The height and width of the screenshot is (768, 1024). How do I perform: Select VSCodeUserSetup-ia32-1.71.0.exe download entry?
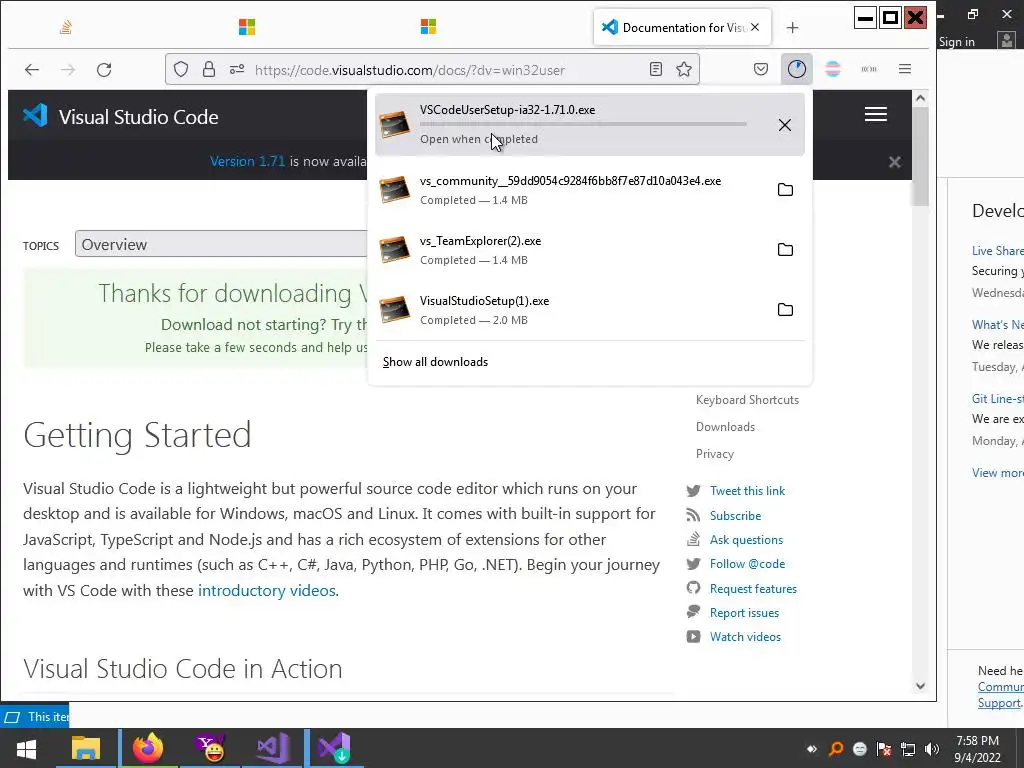coord(590,124)
